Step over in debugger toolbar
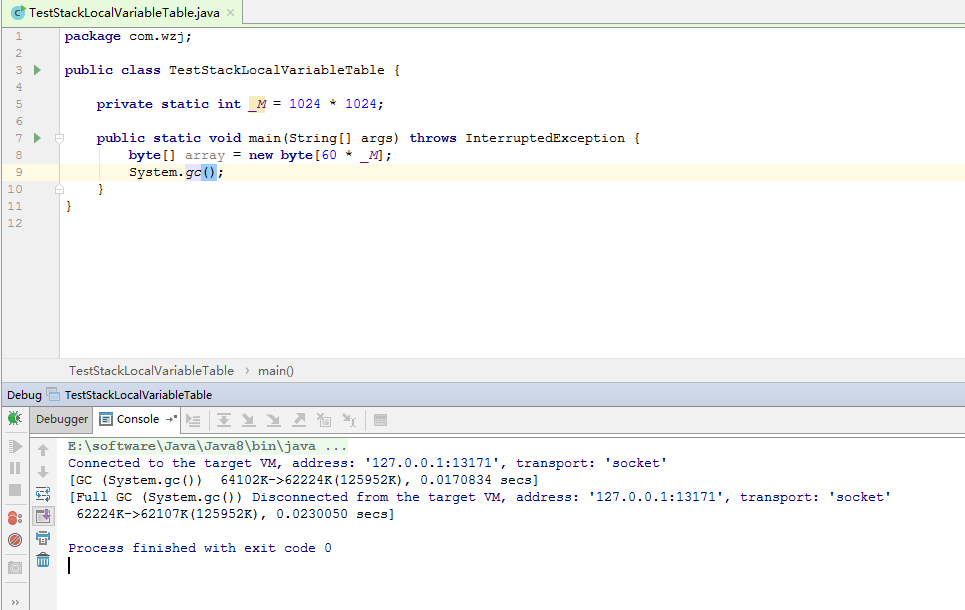The image size is (965, 610). pos(223,420)
